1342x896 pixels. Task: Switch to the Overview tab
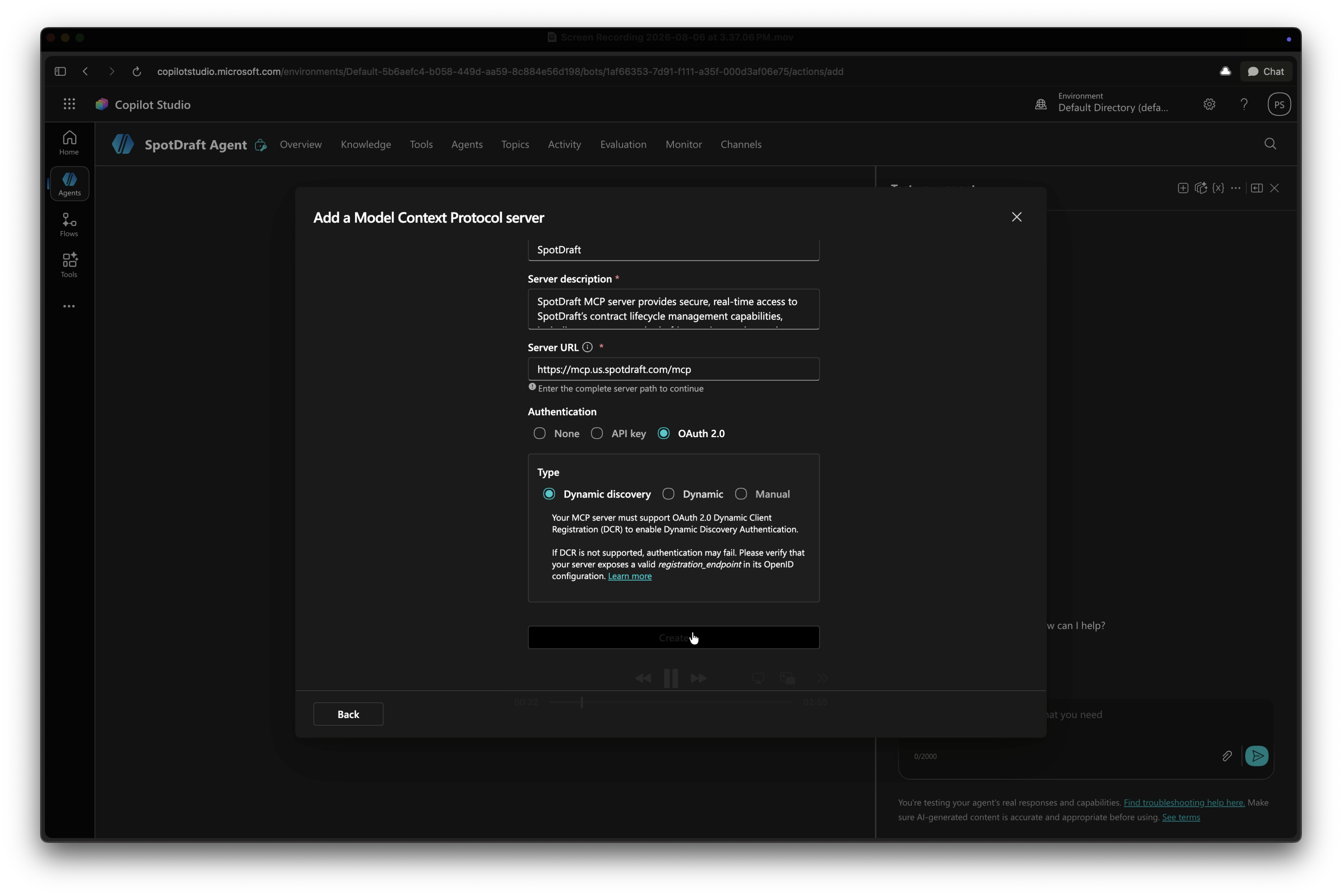pyautogui.click(x=301, y=145)
